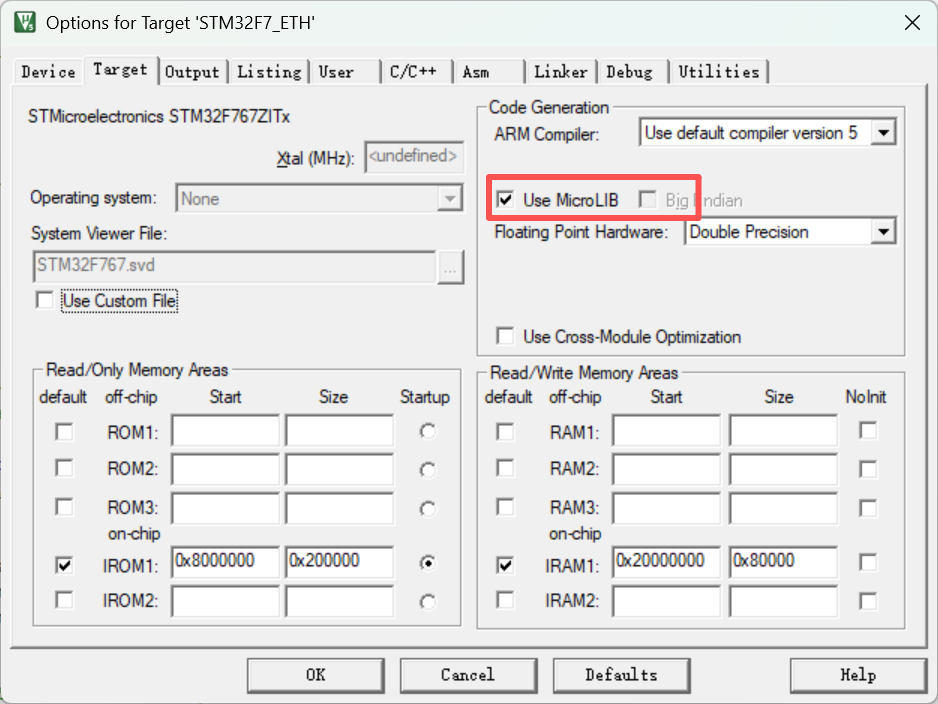Click the IROM2 Start field

point(225,601)
